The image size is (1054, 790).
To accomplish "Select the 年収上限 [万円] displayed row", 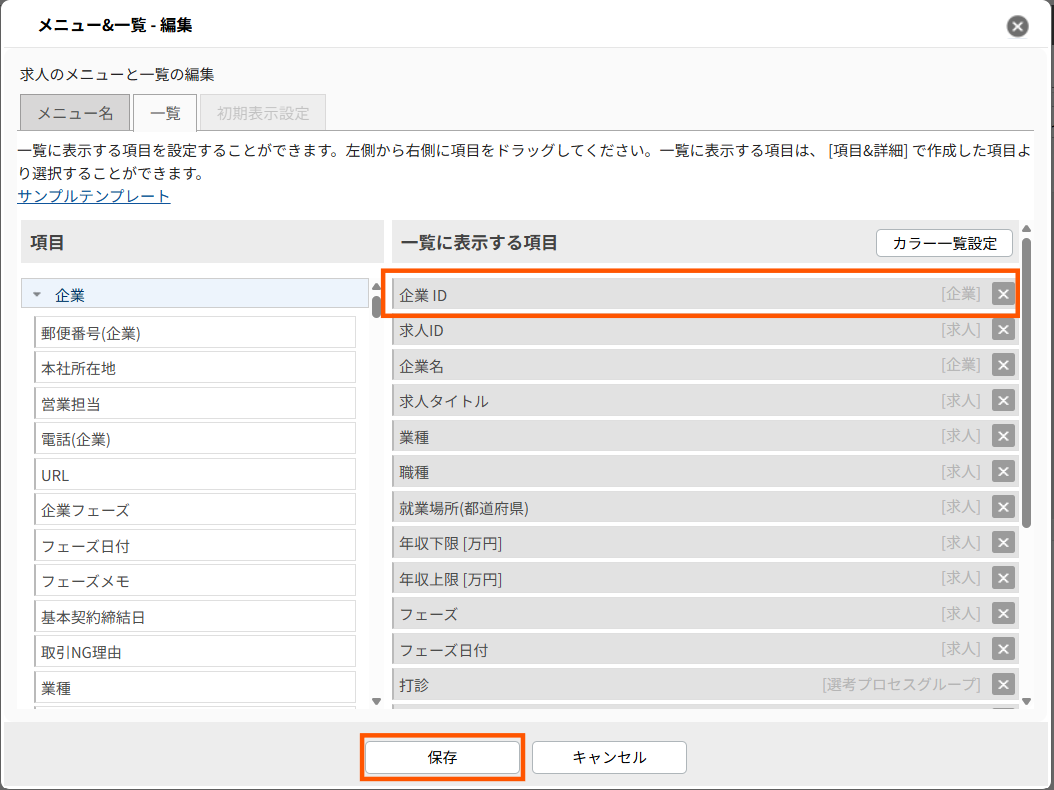I will click(x=704, y=578).
